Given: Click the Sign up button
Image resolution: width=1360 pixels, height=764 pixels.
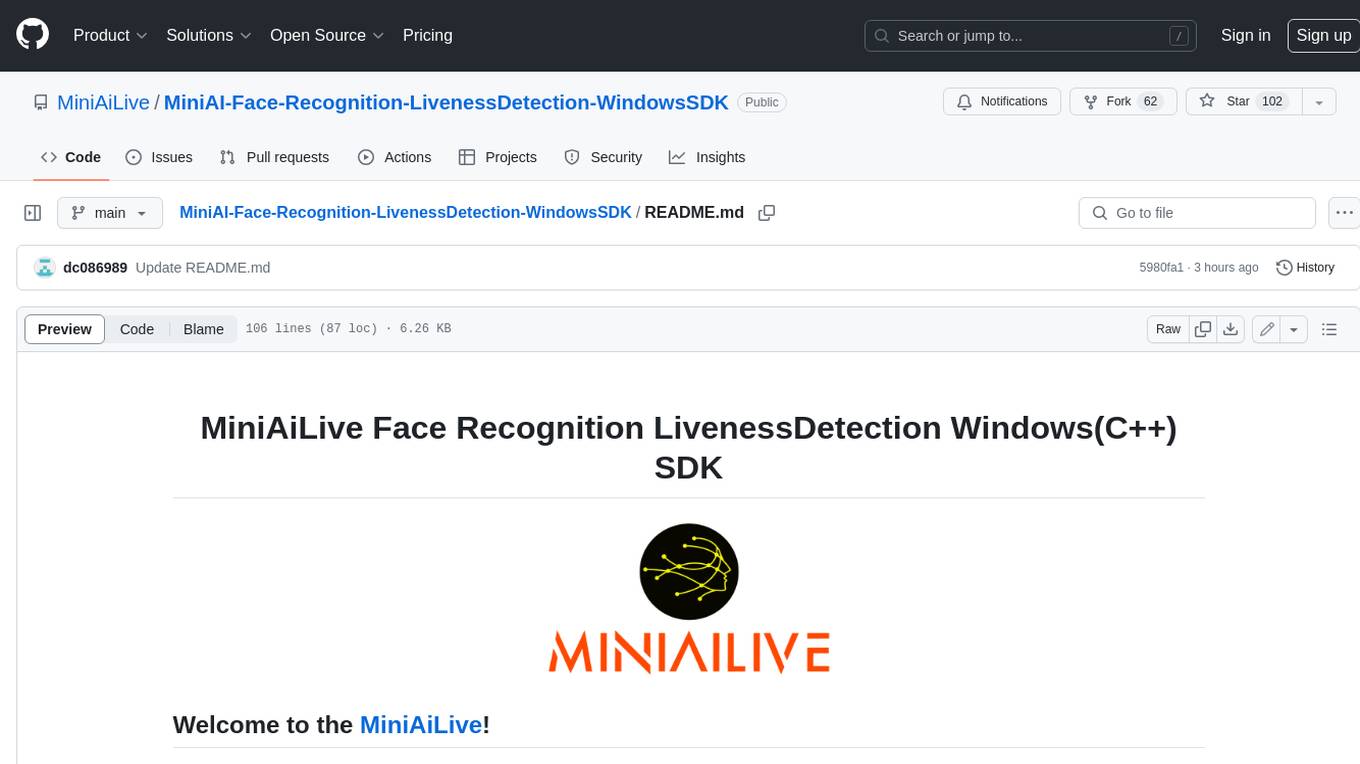Looking at the screenshot, I should [1323, 35].
